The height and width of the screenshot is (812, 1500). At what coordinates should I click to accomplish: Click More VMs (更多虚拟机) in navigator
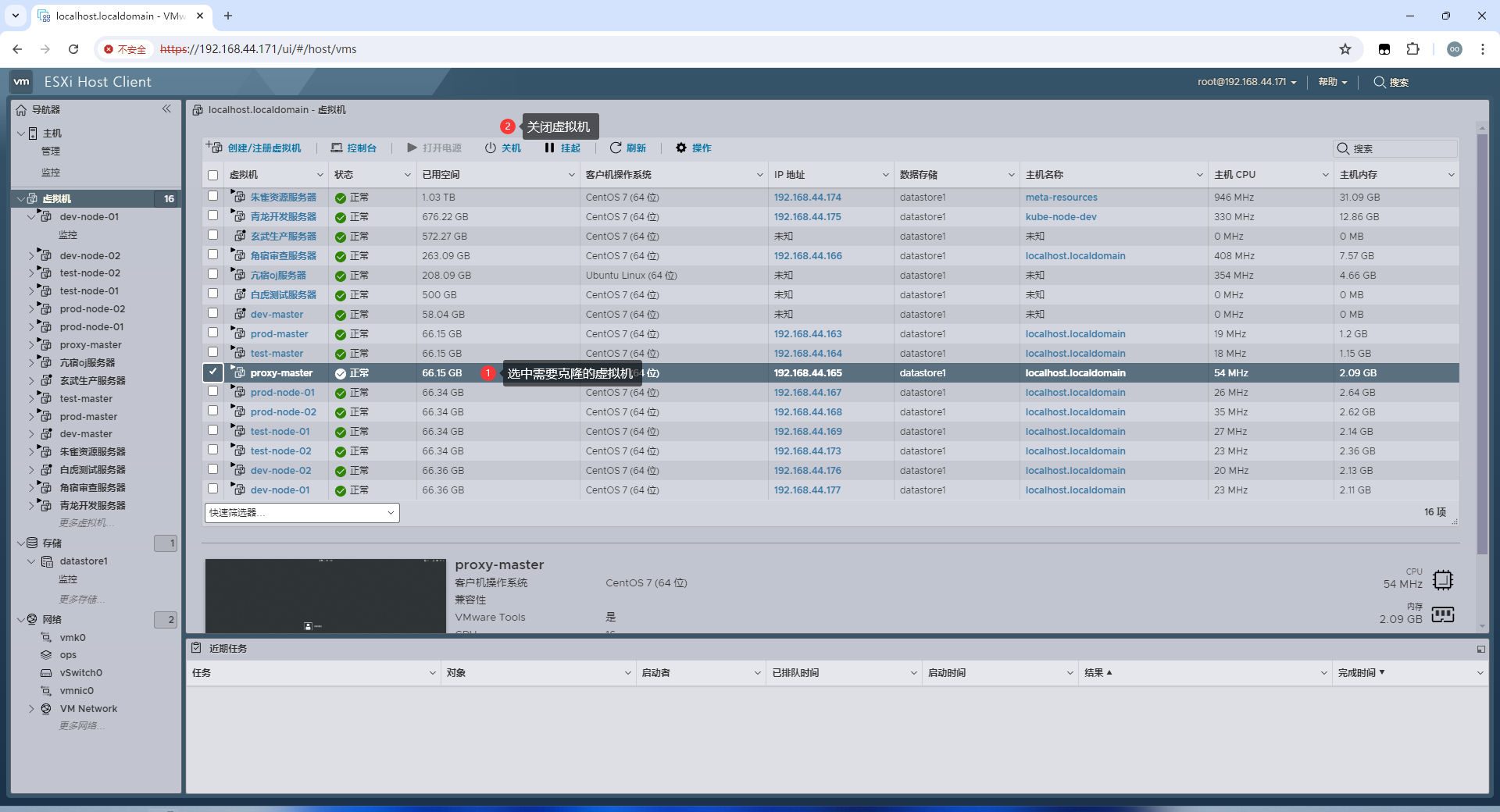pyautogui.click(x=86, y=523)
